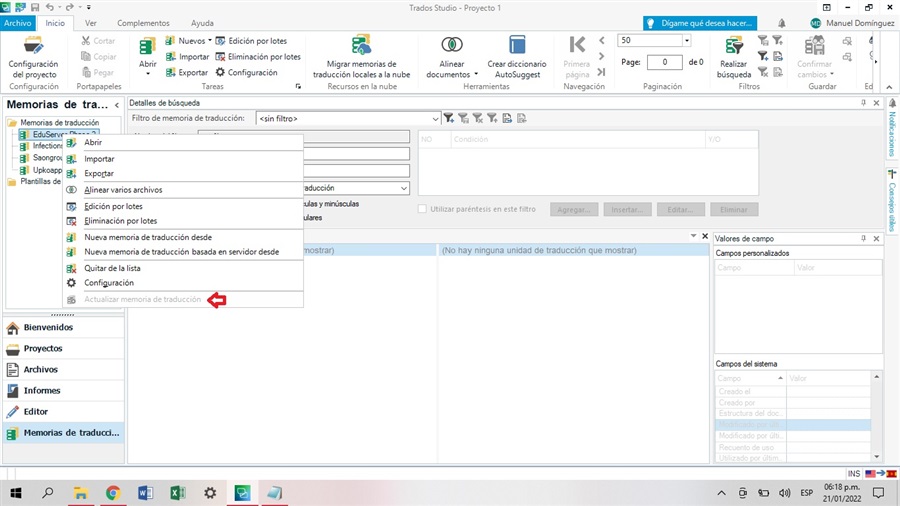
Task: Click Exportar in the ribbon
Action: coord(187,72)
